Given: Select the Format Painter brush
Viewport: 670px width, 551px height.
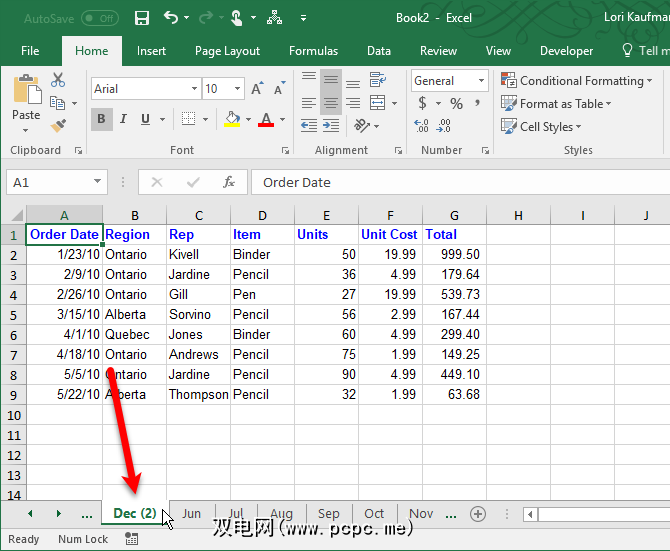Looking at the screenshot, I should (x=58, y=126).
